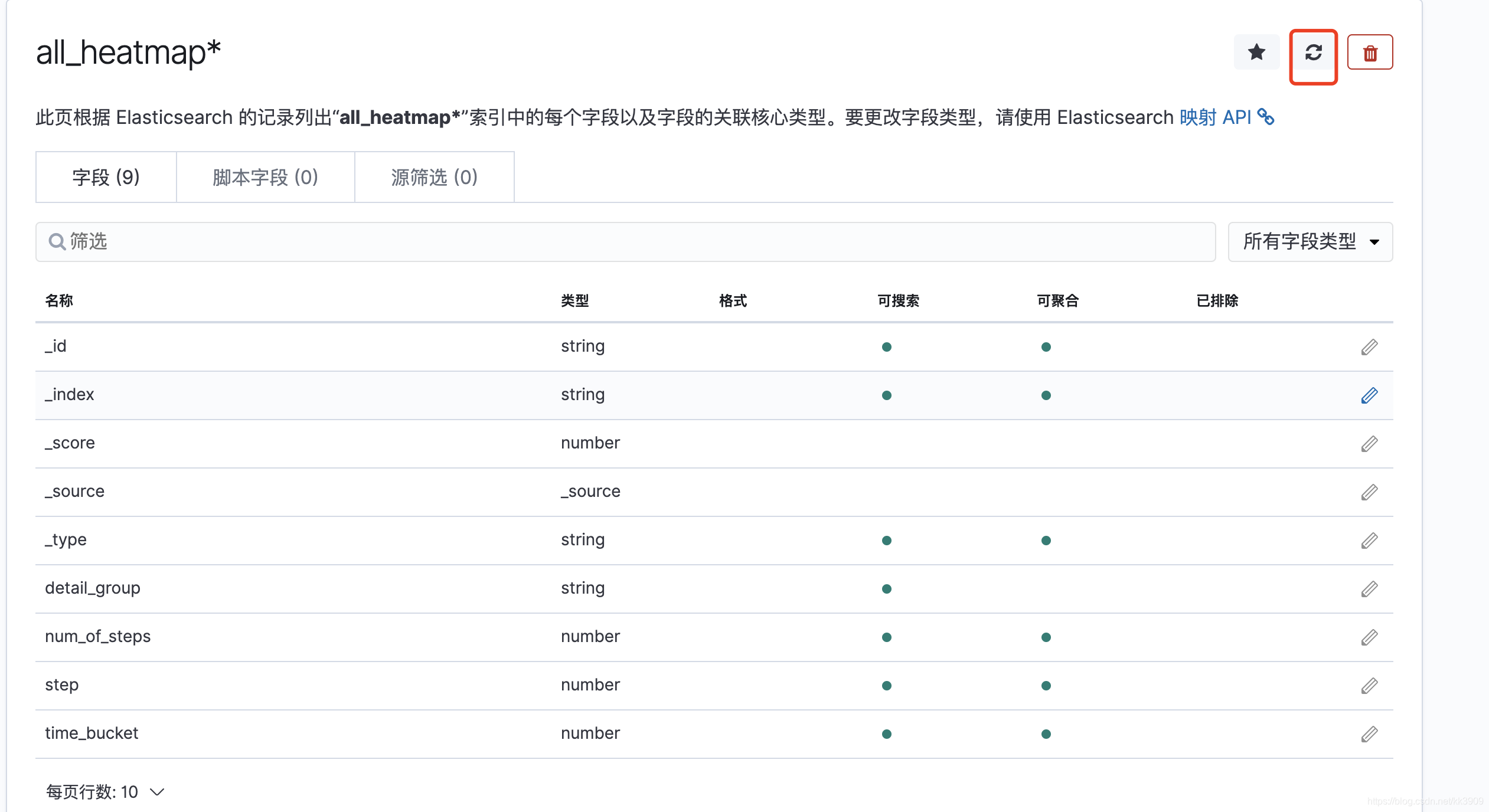
Task: Switch to the 源筛选 (0) tab
Action: [x=435, y=177]
